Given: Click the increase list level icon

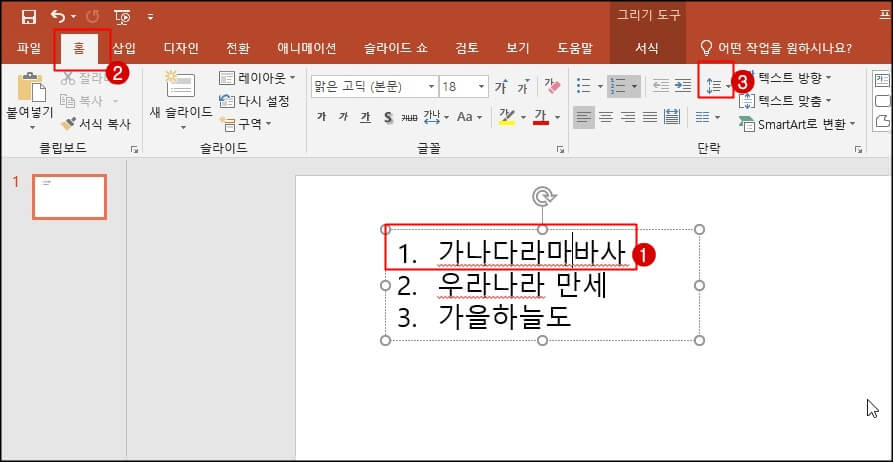Looking at the screenshot, I should click(682, 87).
